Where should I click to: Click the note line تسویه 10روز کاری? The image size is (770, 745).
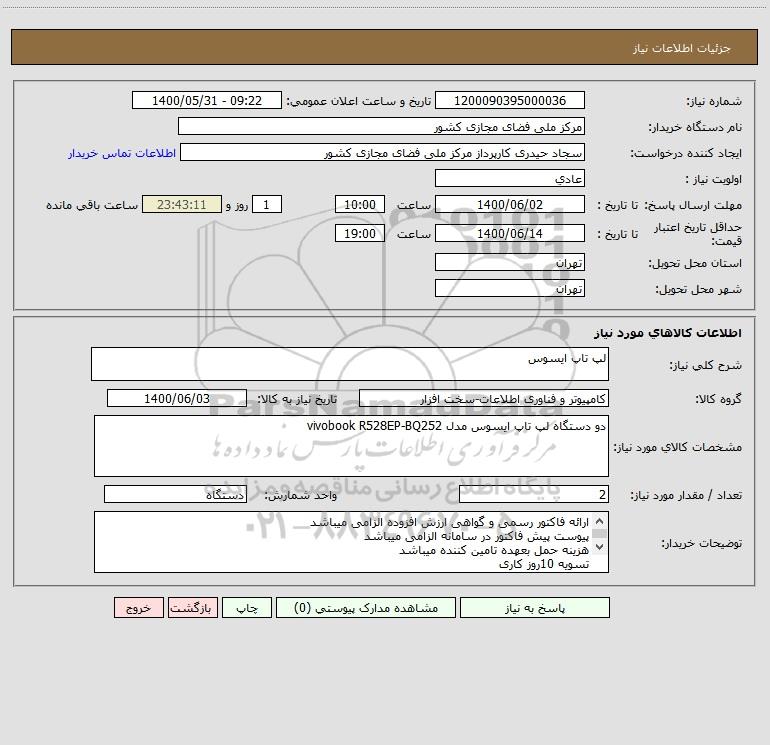[x=544, y=564]
